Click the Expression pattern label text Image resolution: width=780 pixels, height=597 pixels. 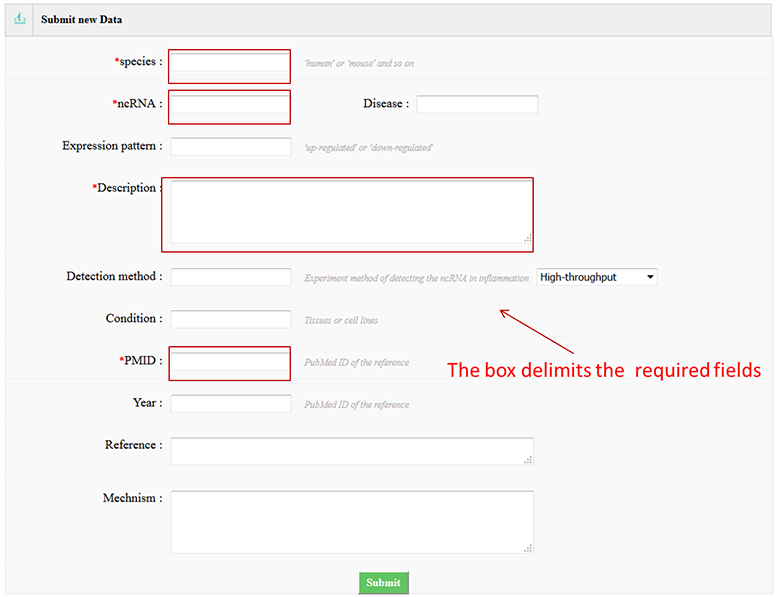(112, 146)
